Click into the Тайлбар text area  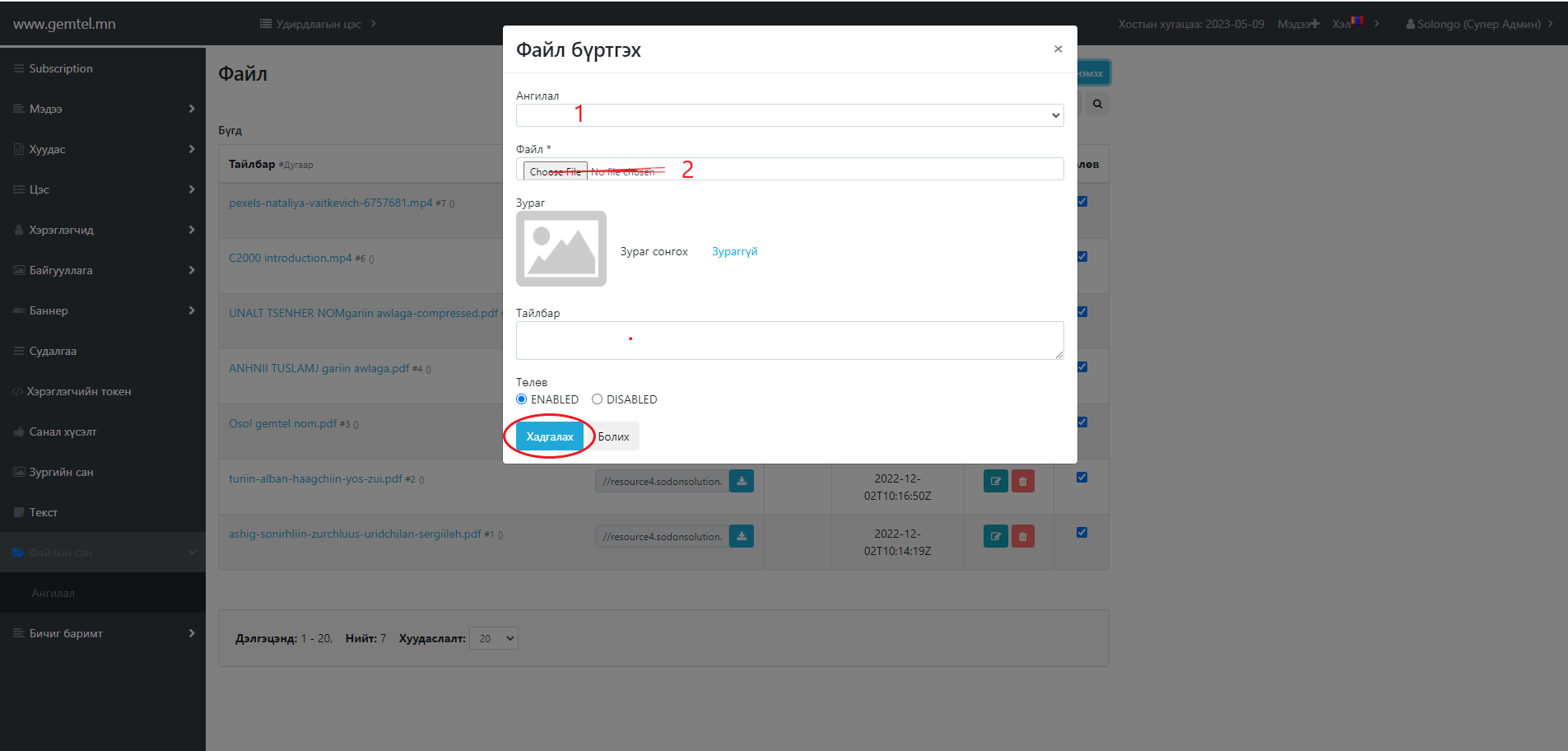789,340
